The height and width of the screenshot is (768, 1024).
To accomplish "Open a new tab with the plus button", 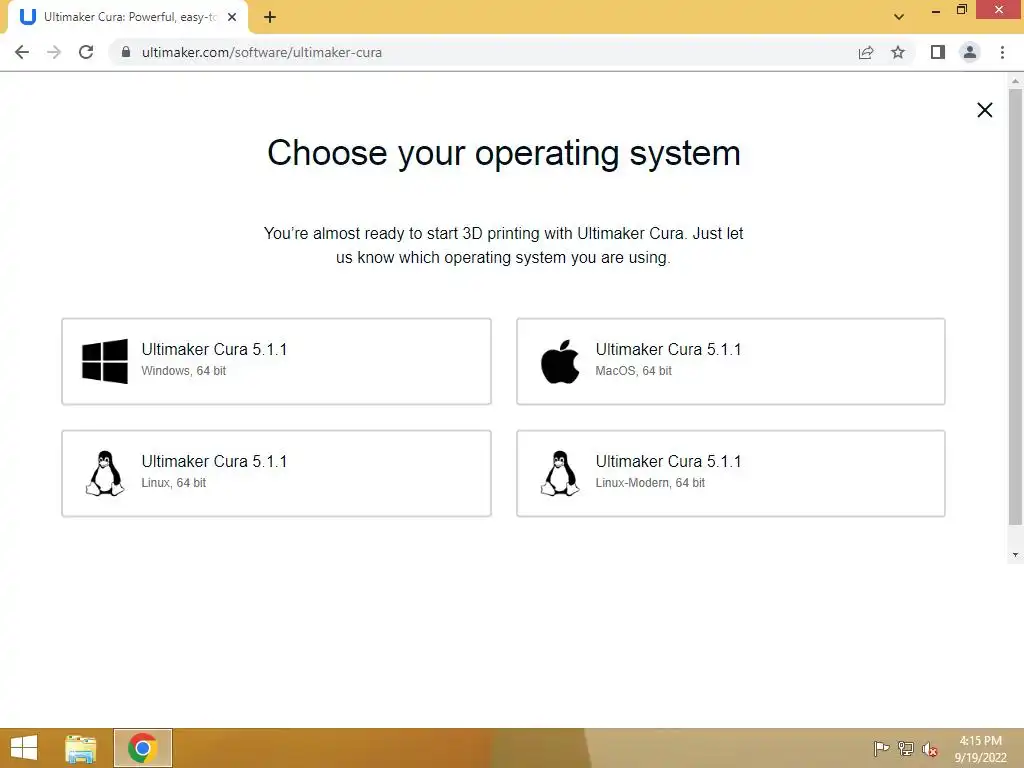I will [270, 18].
